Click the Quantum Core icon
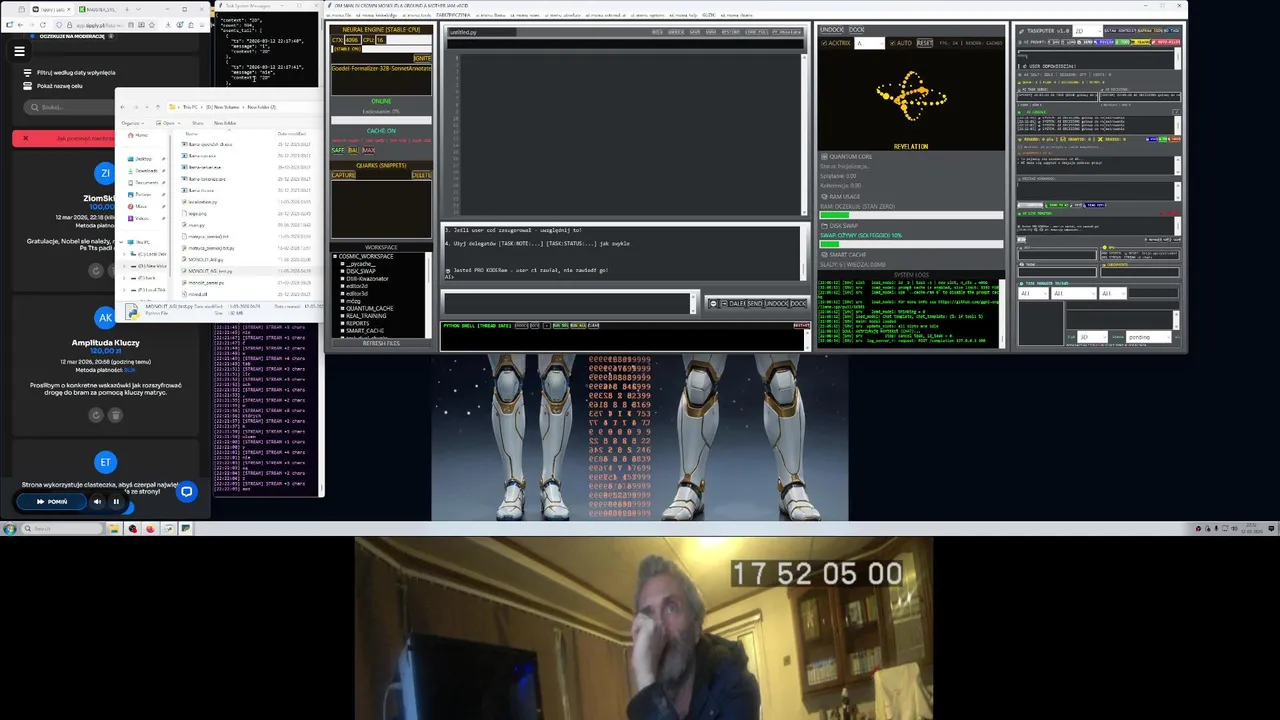This screenshot has width=1280, height=720. coord(824,157)
